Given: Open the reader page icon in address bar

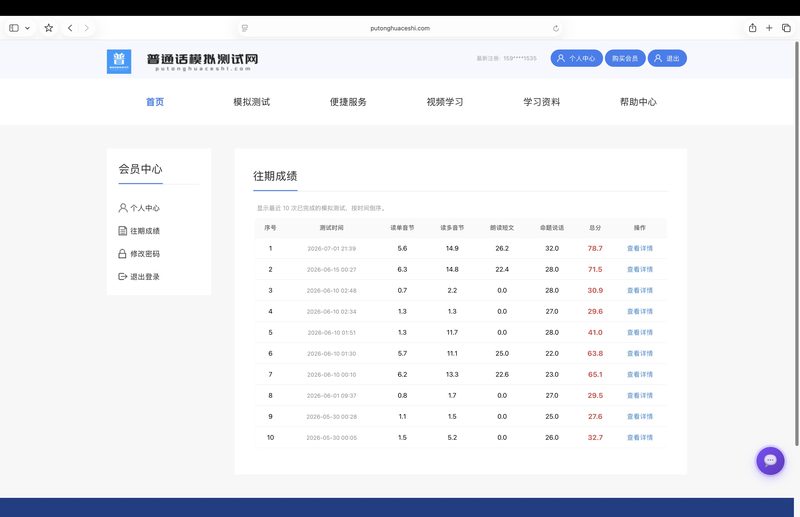Looking at the screenshot, I should pos(245,28).
